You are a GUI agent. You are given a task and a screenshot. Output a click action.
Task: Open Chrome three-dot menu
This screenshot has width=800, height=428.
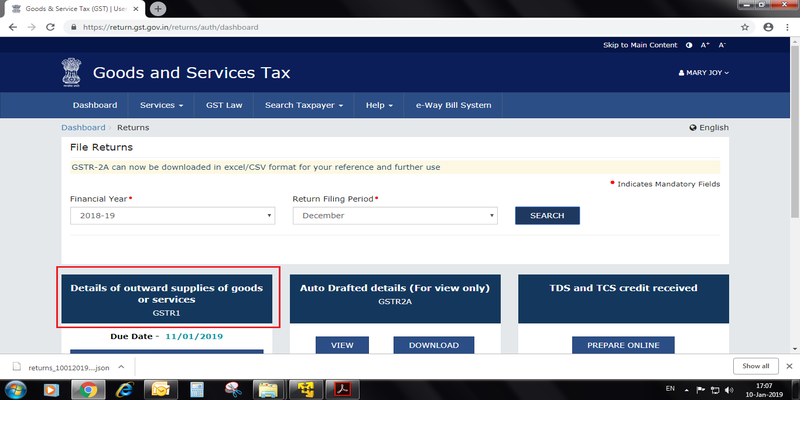tap(787, 27)
